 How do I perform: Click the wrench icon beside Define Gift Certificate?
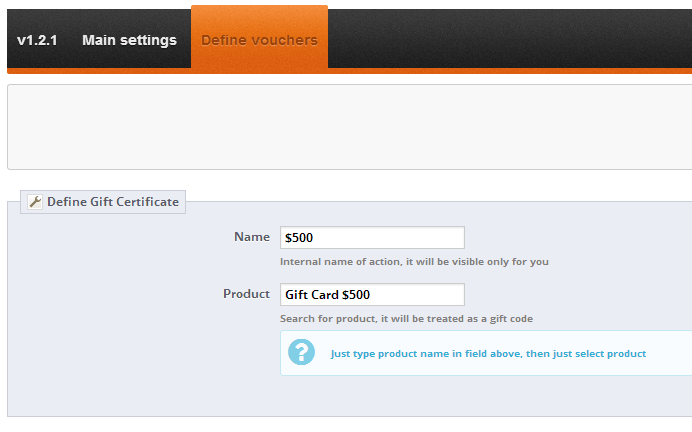coord(34,202)
